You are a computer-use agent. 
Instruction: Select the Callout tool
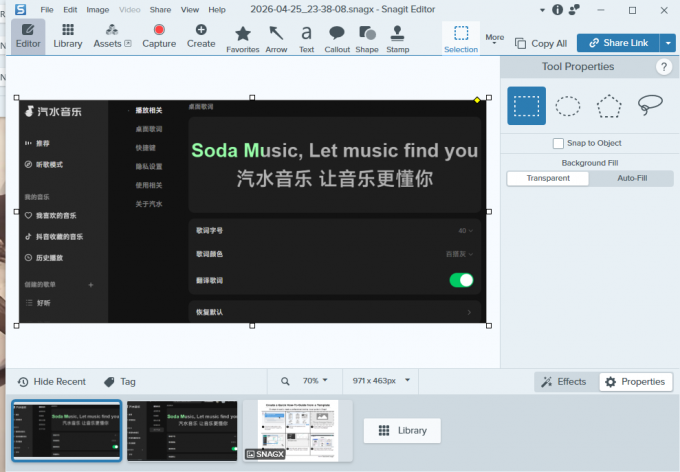337,39
